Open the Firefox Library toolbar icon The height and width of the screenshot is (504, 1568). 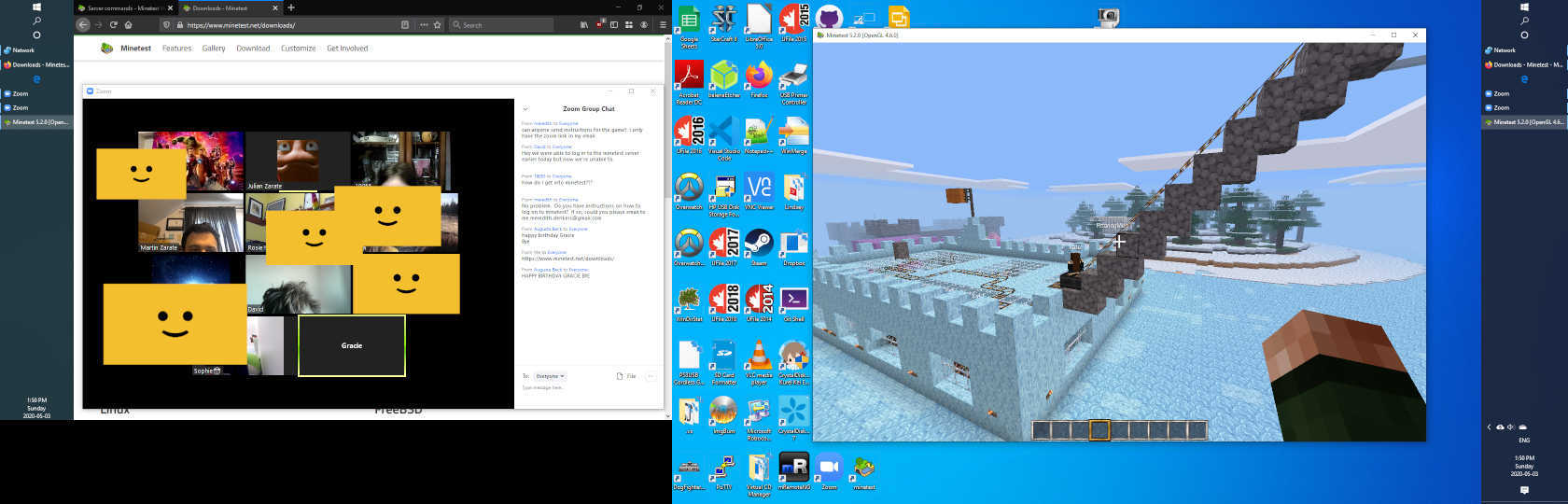click(584, 25)
